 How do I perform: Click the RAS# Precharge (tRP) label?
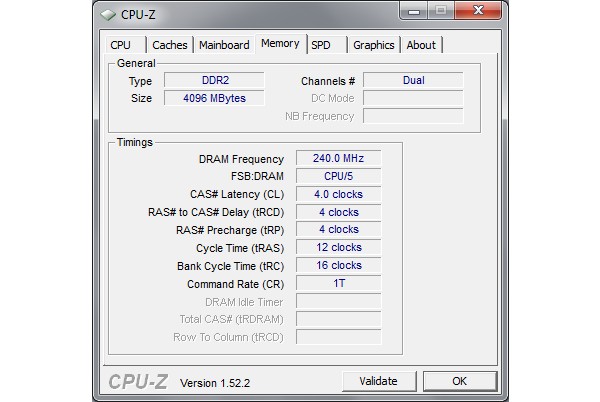(230, 230)
